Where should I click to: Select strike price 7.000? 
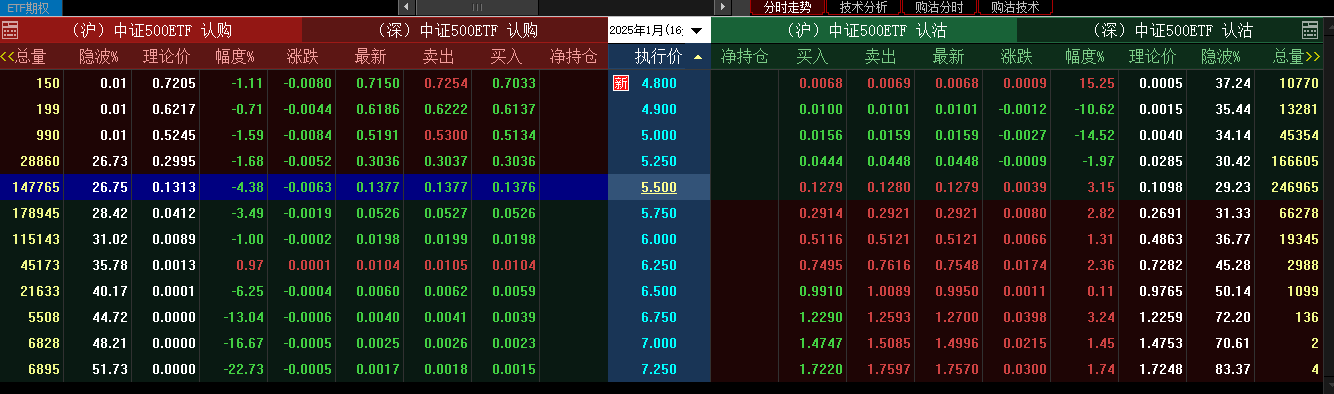[x=658, y=343]
